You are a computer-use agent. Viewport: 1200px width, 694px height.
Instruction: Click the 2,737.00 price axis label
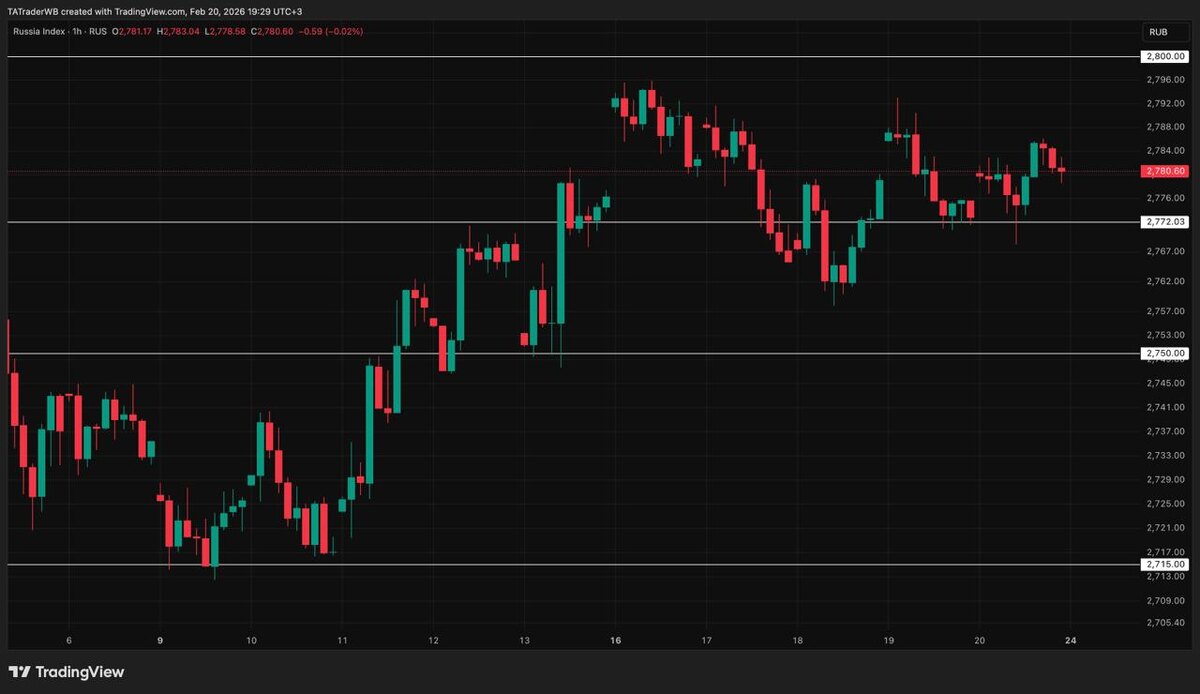coord(1166,431)
